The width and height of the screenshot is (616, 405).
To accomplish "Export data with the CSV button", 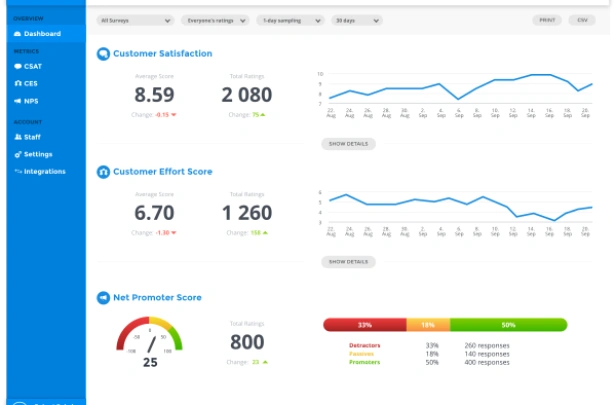I will tap(582, 20).
